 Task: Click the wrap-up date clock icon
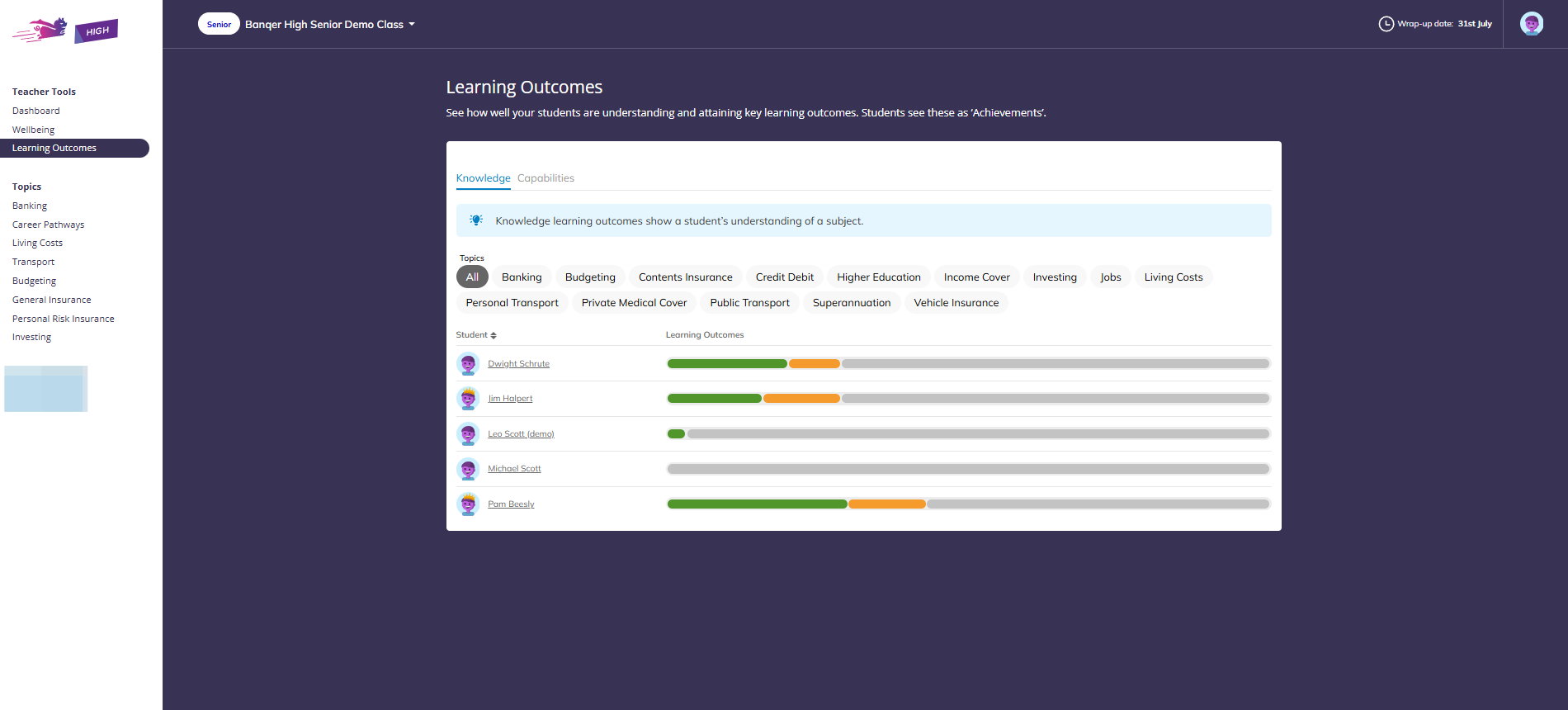point(1386,24)
